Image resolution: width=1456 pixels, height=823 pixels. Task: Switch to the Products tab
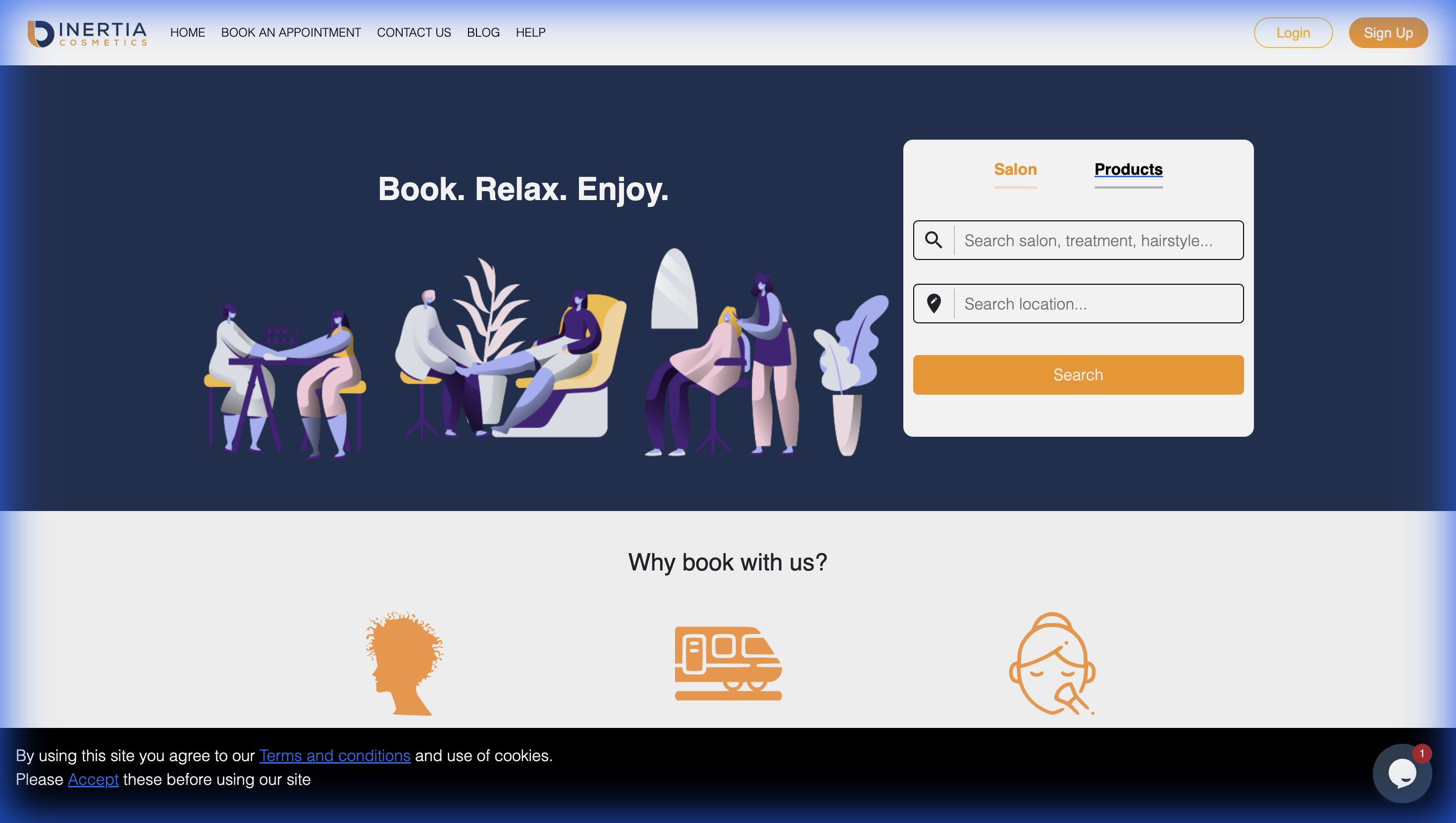coord(1128,169)
